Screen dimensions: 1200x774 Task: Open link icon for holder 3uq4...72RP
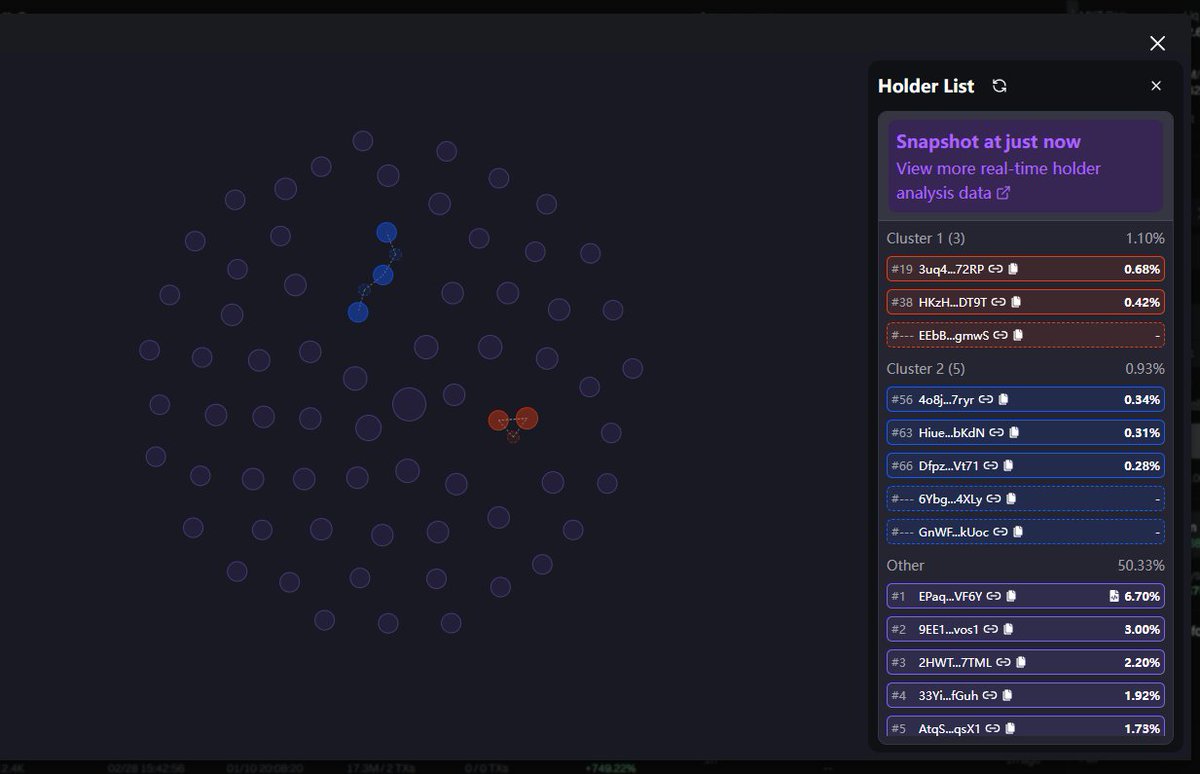[997, 269]
